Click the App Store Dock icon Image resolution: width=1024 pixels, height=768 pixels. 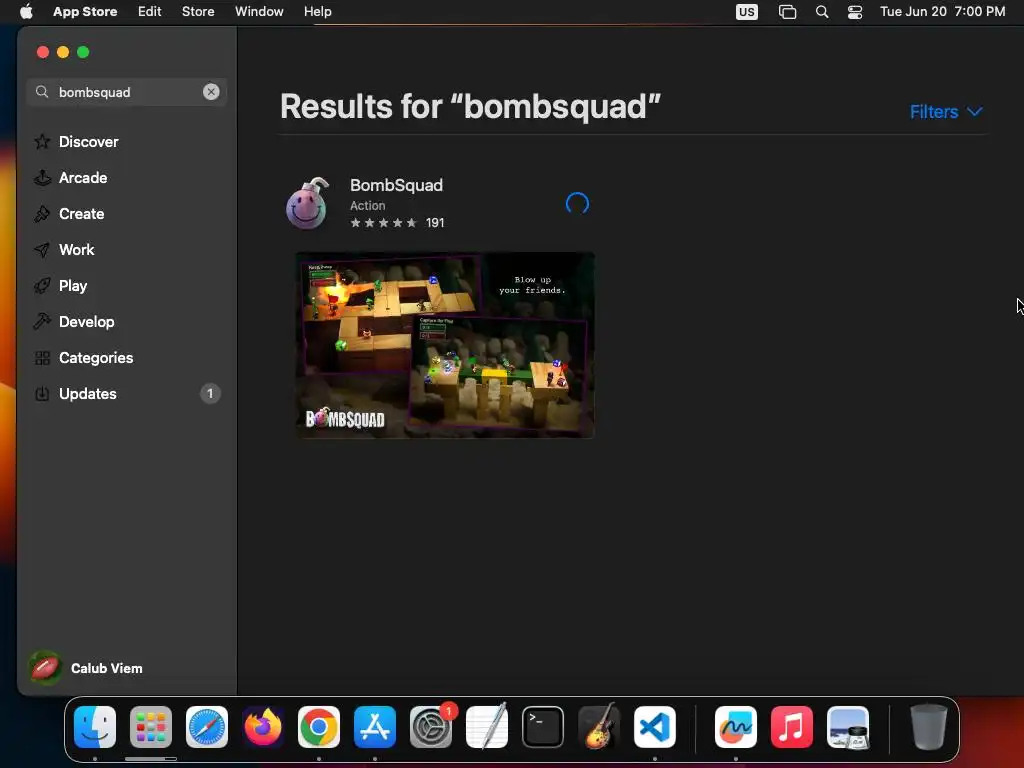[375, 727]
